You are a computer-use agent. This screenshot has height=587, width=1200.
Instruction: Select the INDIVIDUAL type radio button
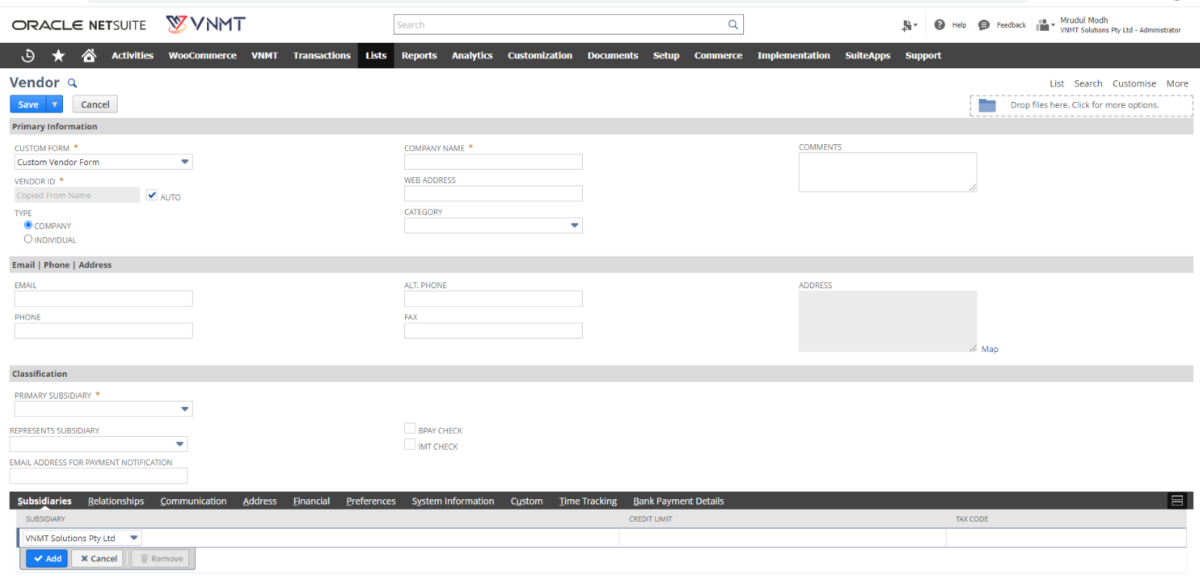click(x=28, y=238)
